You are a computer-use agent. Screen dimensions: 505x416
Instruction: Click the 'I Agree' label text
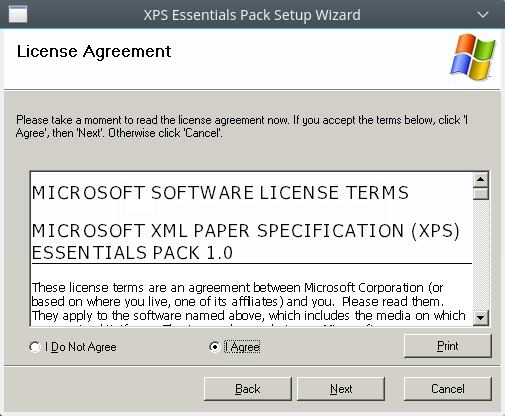(x=242, y=347)
